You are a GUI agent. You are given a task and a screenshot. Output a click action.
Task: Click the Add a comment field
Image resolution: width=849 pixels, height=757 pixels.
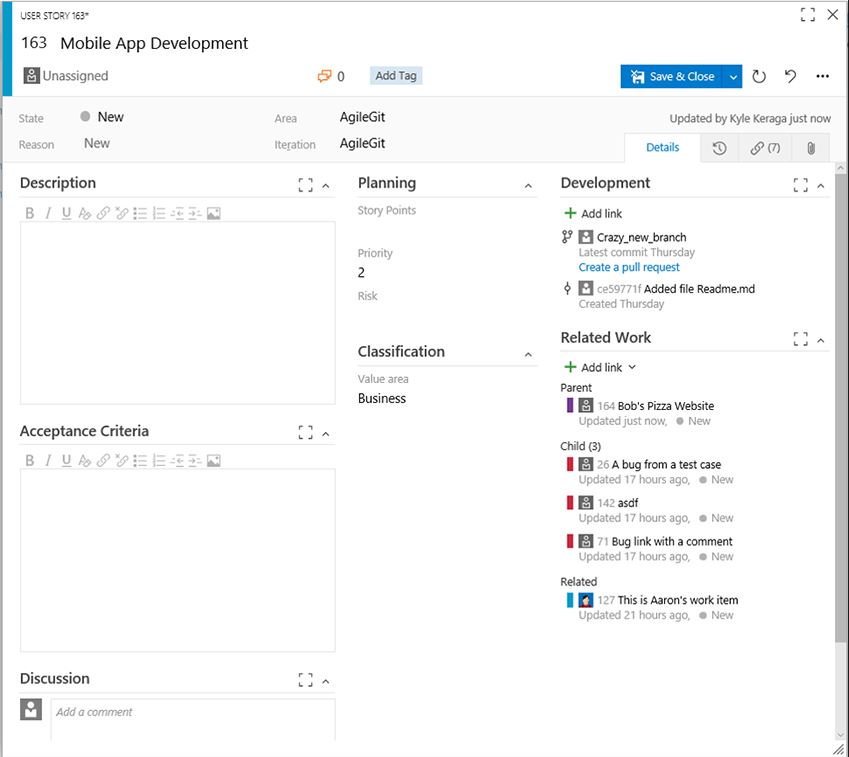[x=193, y=719]
